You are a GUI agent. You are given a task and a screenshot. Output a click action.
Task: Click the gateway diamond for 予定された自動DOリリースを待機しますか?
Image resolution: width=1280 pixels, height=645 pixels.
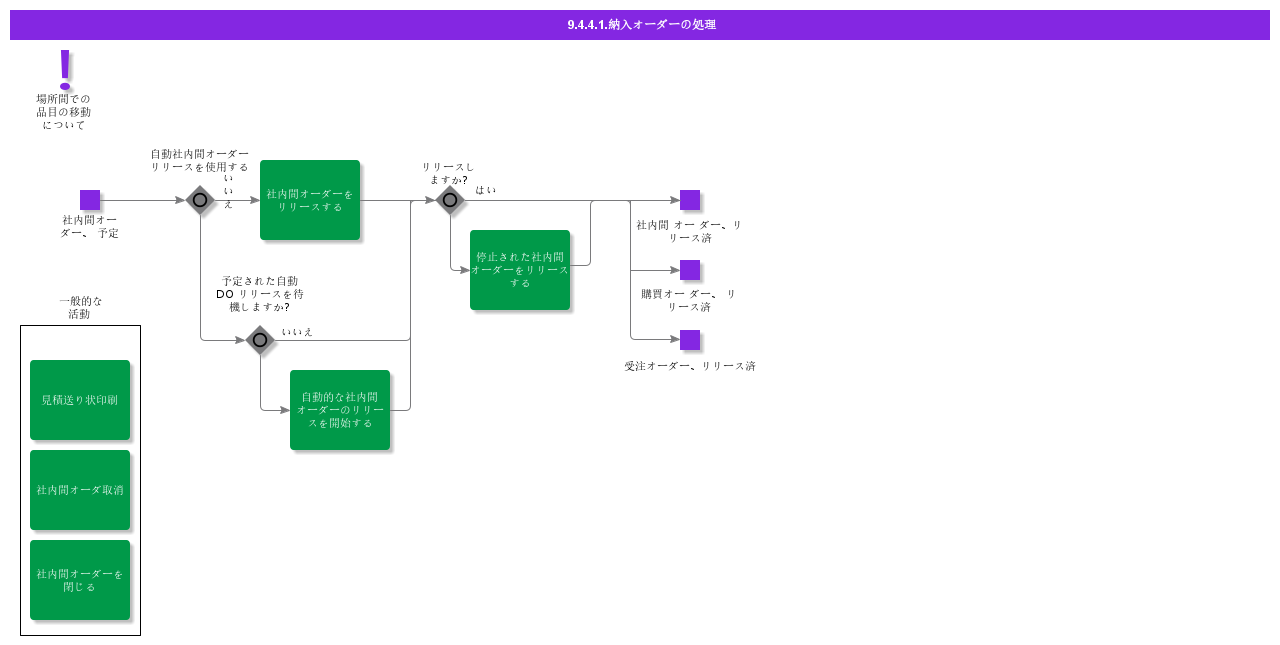click(260, 340)
